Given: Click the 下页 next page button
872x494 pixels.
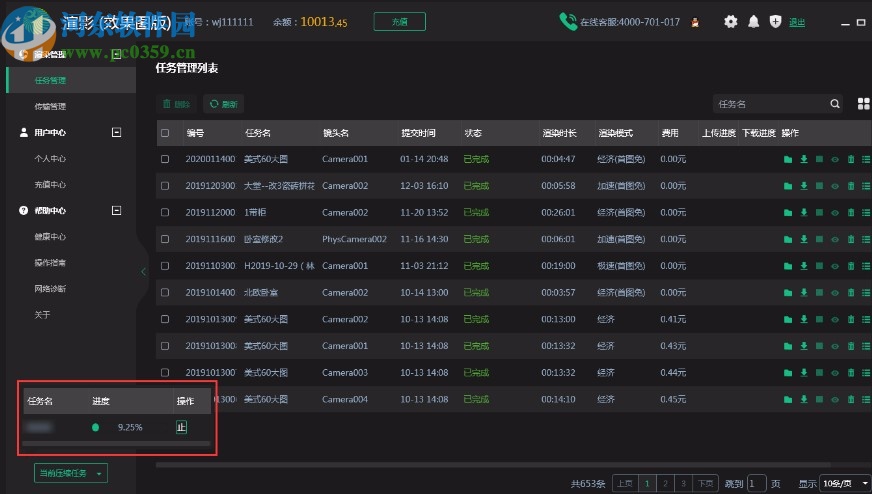Looking at the screenshot, I should (705, 483).
